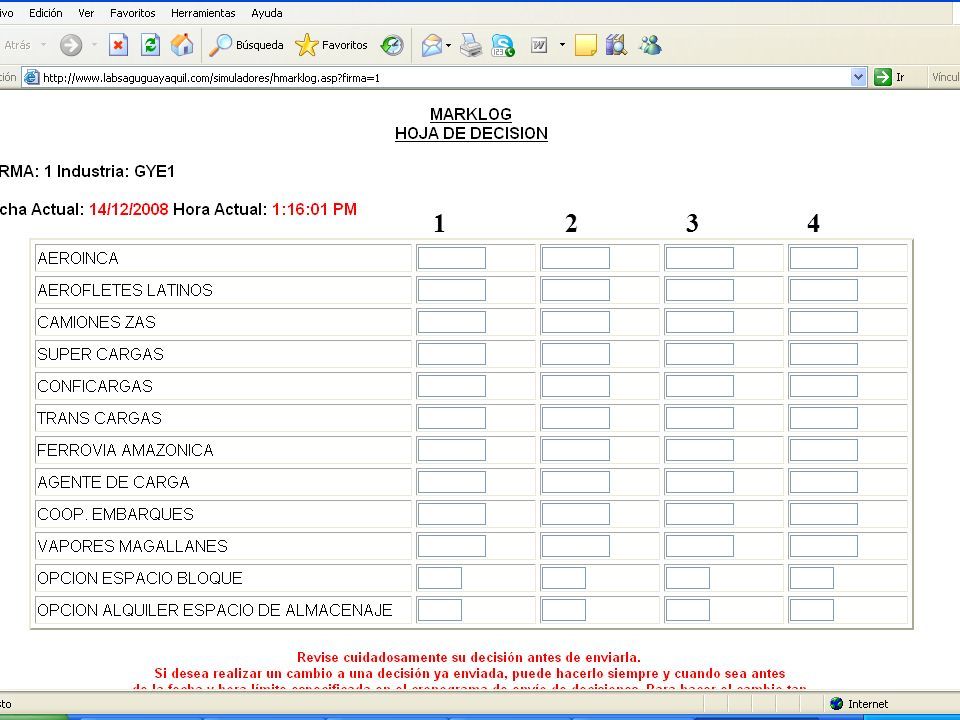Stop page loading with red X icon

point(118,45)
